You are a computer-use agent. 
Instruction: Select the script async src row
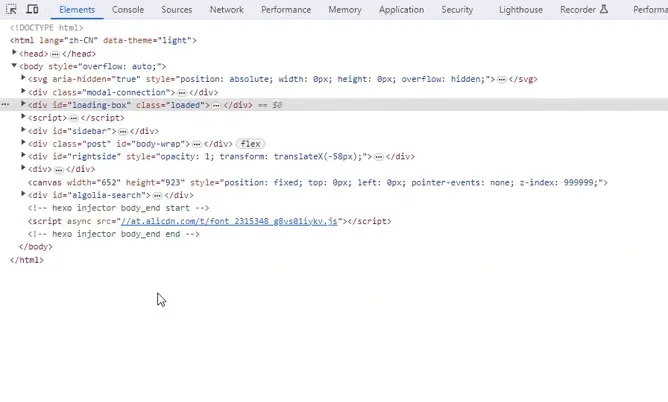pyautogui.click(x=210, y=221)
